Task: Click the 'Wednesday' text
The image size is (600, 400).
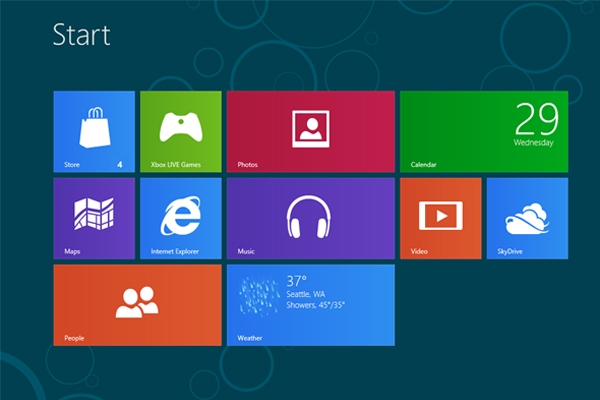Action: point(533,142)
